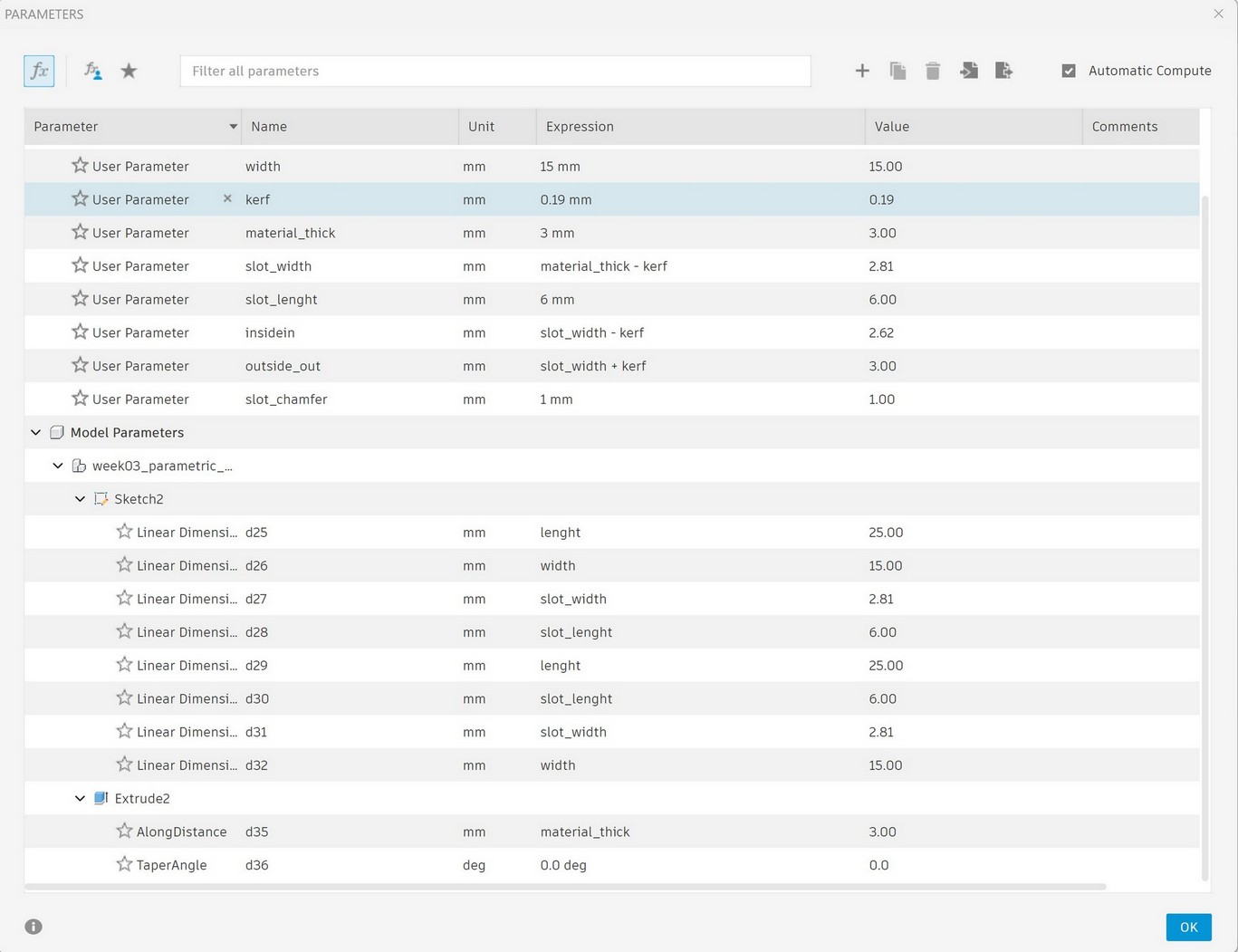Toggle favorite star for d25 dimension
The image size is (1238, 952).
pyautogui.click(x=124, y=532)
